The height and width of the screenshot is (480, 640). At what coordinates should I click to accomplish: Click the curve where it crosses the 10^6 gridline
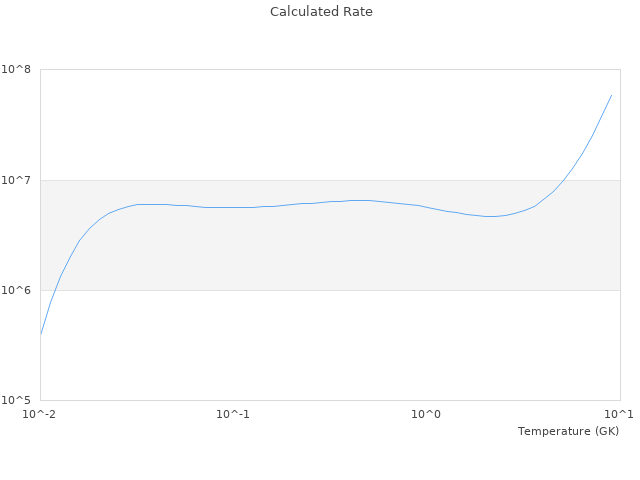tap(55, 290)
